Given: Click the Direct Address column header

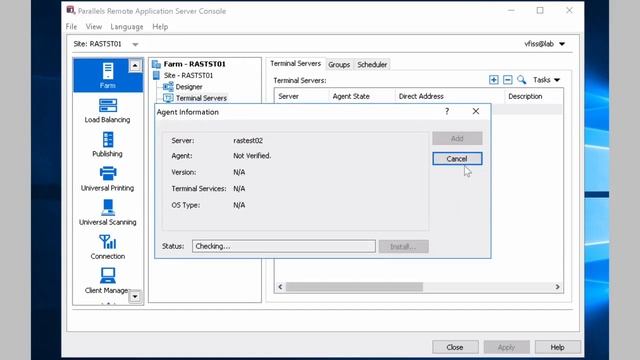Looking at the screenshot, I should click(x=449, y=96).
